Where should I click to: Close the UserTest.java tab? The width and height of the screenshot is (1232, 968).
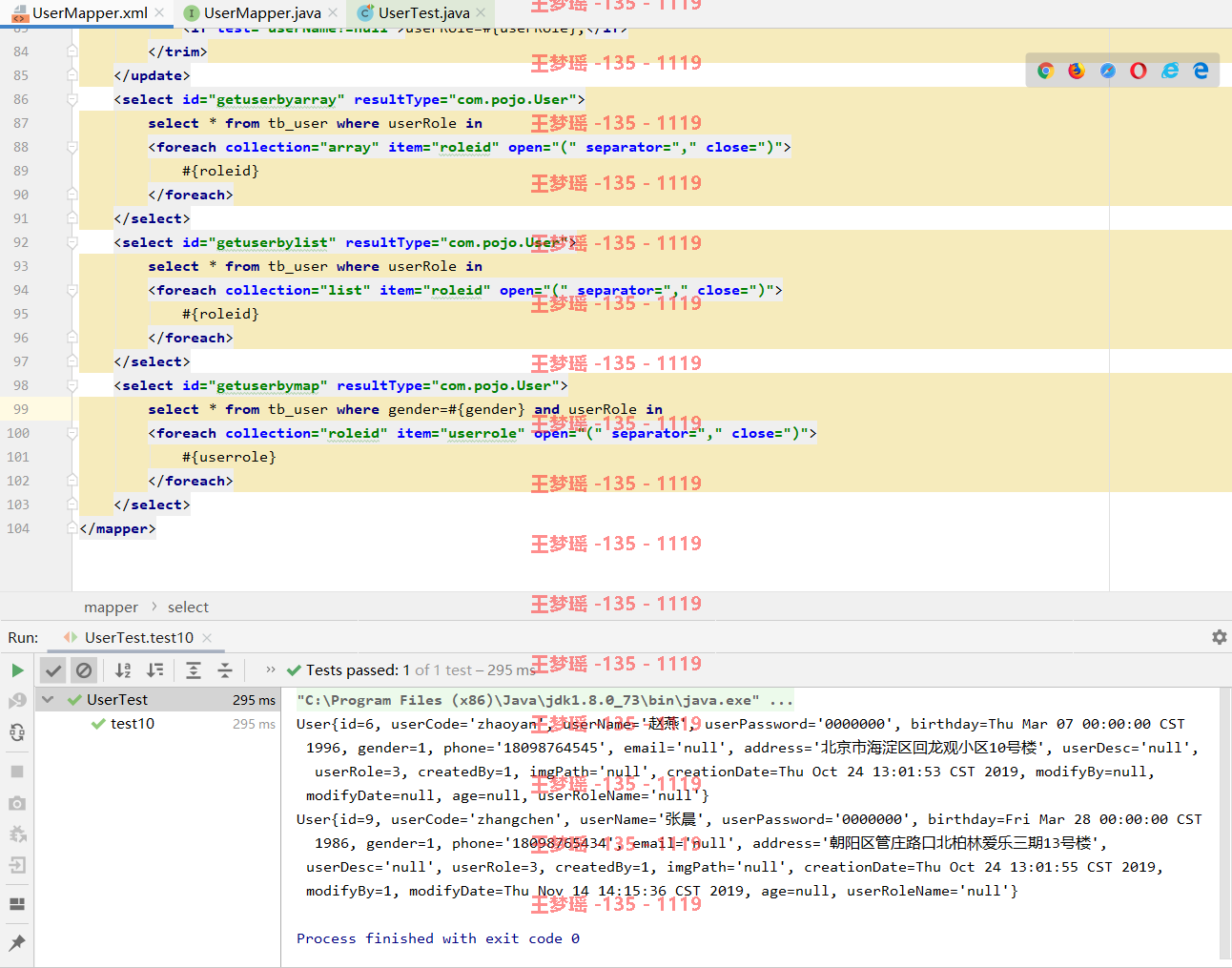point(481,12)
